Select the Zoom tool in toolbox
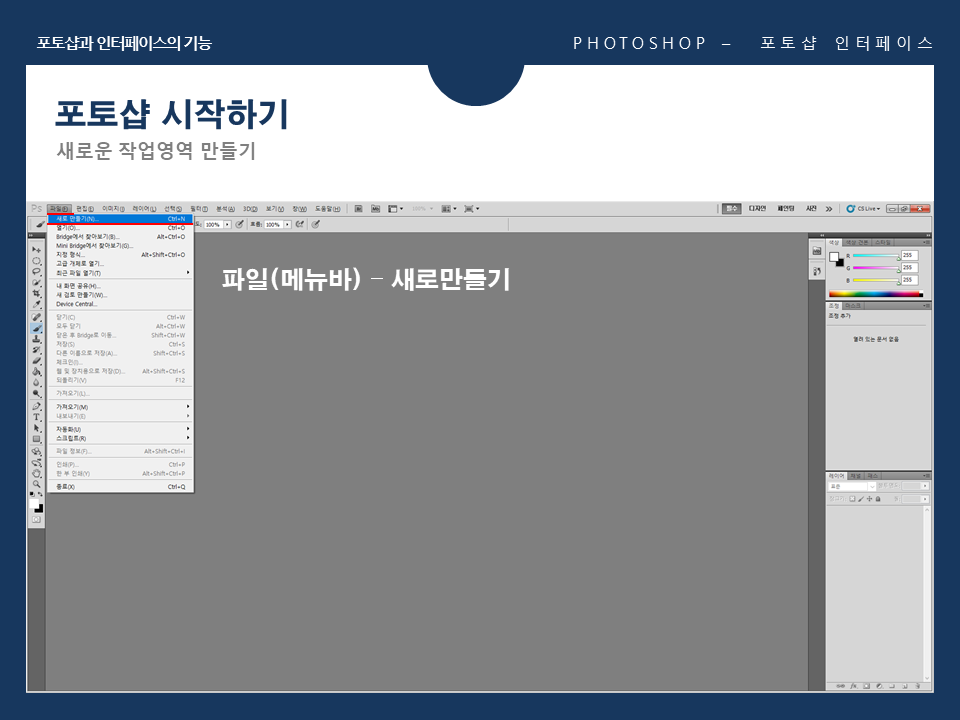This screenshot has width=960, height=720. (37, 484)
